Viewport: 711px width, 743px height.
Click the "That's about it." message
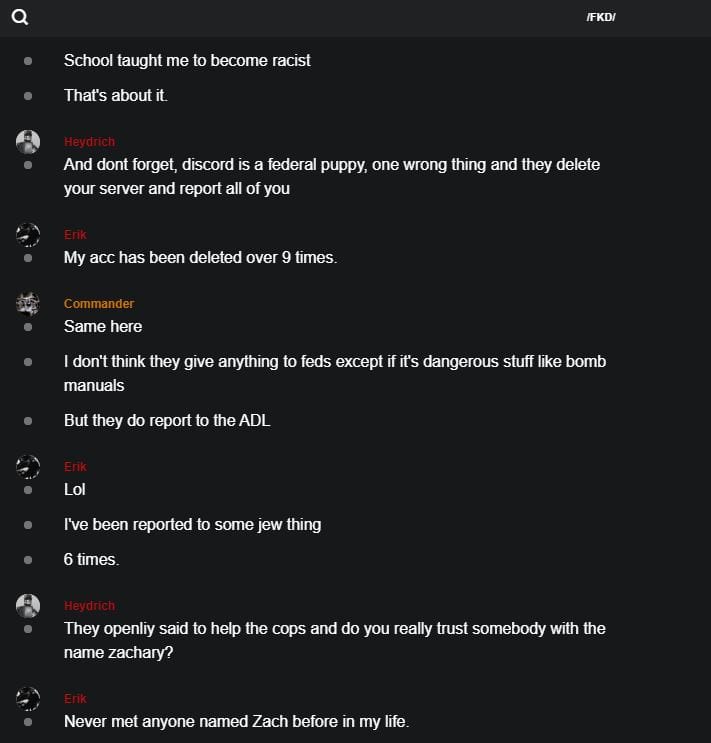(116, 96)
